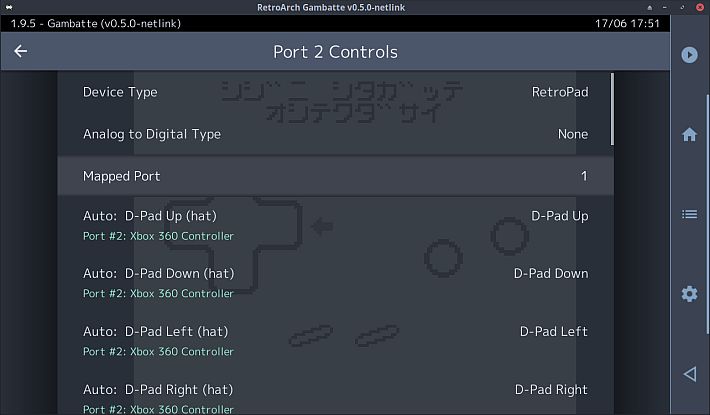Open the Home icon in sidebar
Viewport: 710px width, 415px height.
tap(689, 134)
